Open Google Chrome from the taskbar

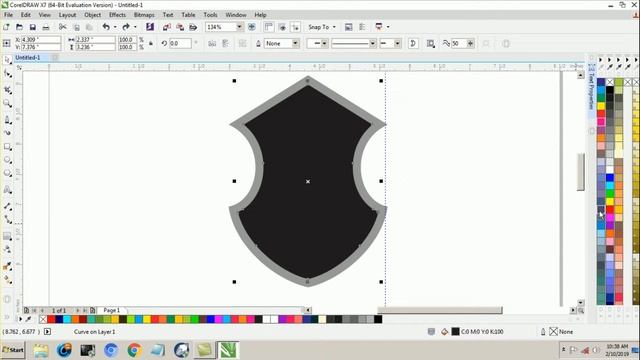click(x=134, y=350)
